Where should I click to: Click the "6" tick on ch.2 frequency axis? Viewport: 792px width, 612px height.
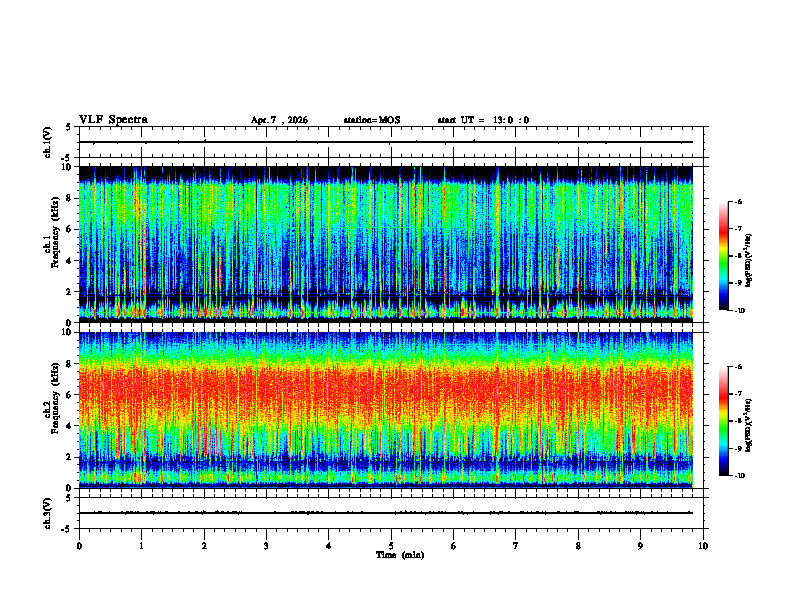[69, 395]
